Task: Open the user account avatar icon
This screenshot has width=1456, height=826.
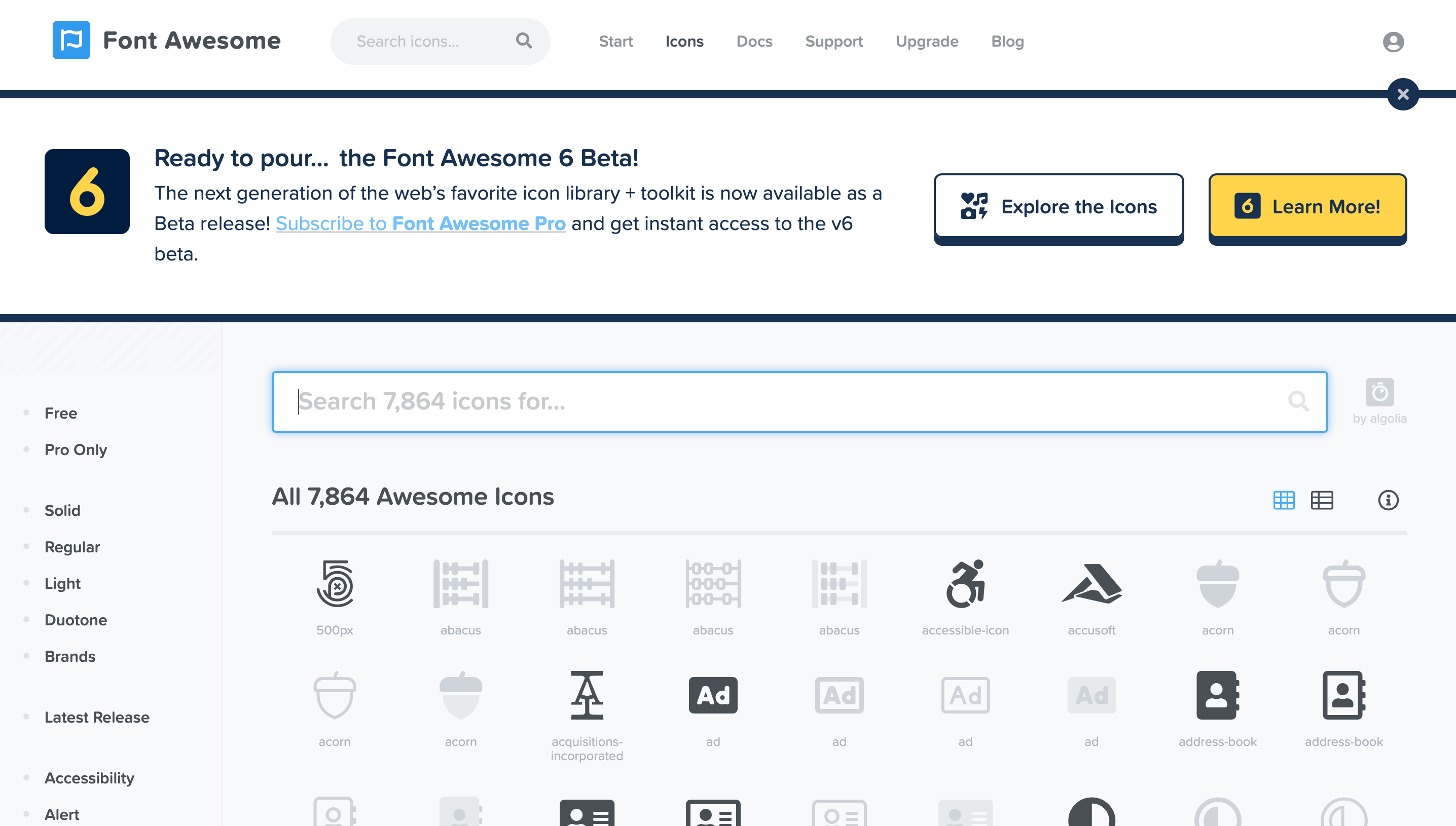Action: point(1393,42)
